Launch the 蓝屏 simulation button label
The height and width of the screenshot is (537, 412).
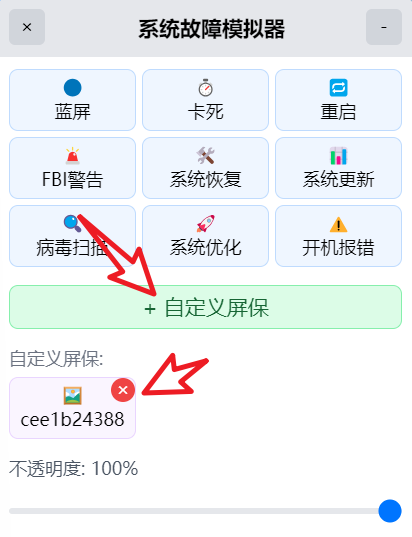tap(72, 112)
